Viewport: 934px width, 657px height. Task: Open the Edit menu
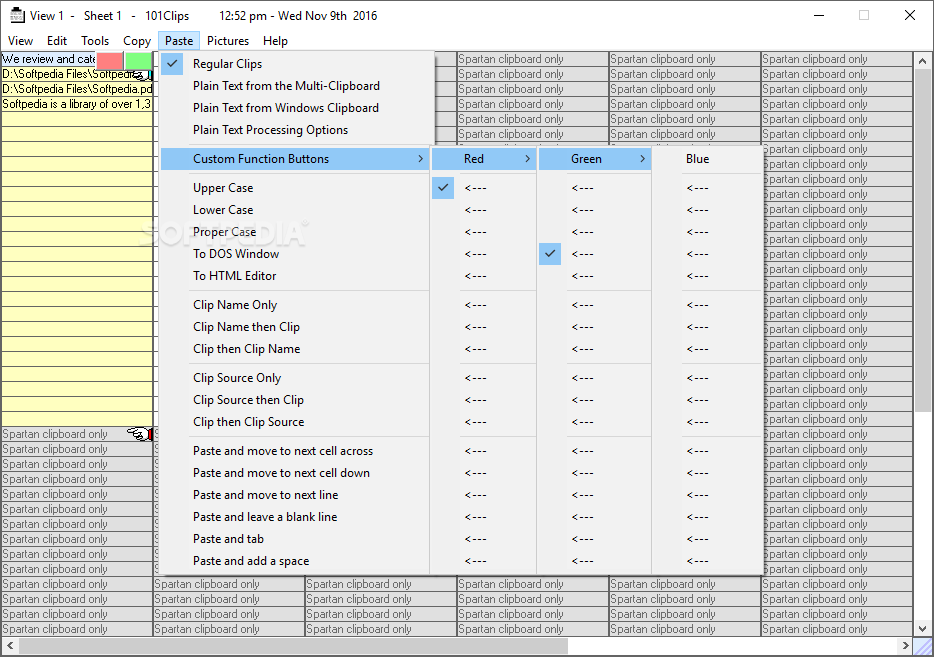(57, 41)
